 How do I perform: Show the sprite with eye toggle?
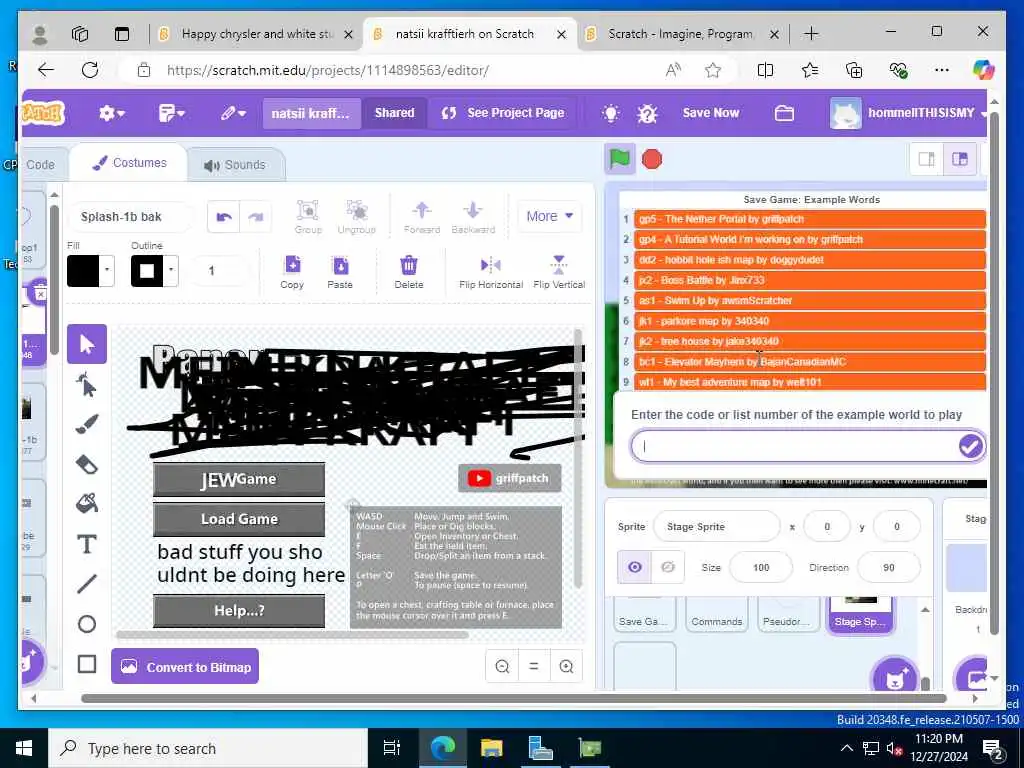tap(634, 567)
